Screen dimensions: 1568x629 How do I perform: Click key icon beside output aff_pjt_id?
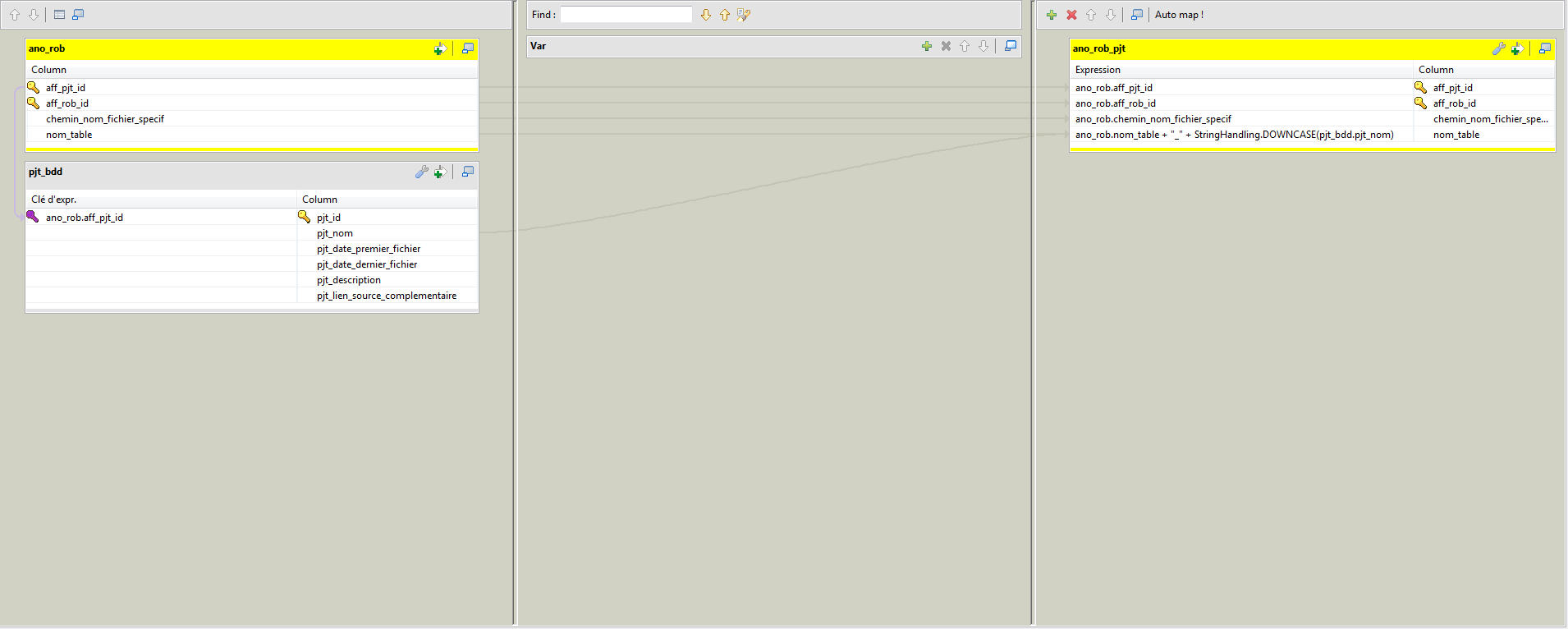point(1420,87)
